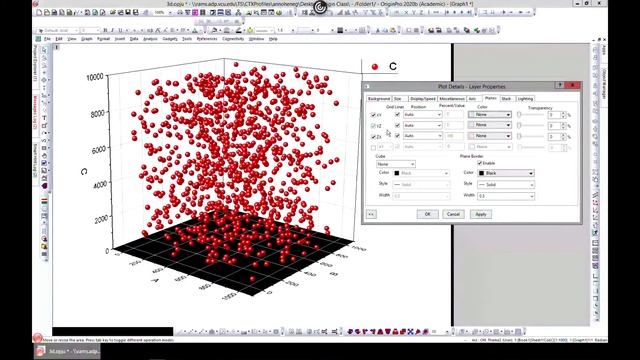The width and height of the screenshot is (640, 360).
Task: Toggle grid lines checkbox for XY plane
Action: [397, 115]
